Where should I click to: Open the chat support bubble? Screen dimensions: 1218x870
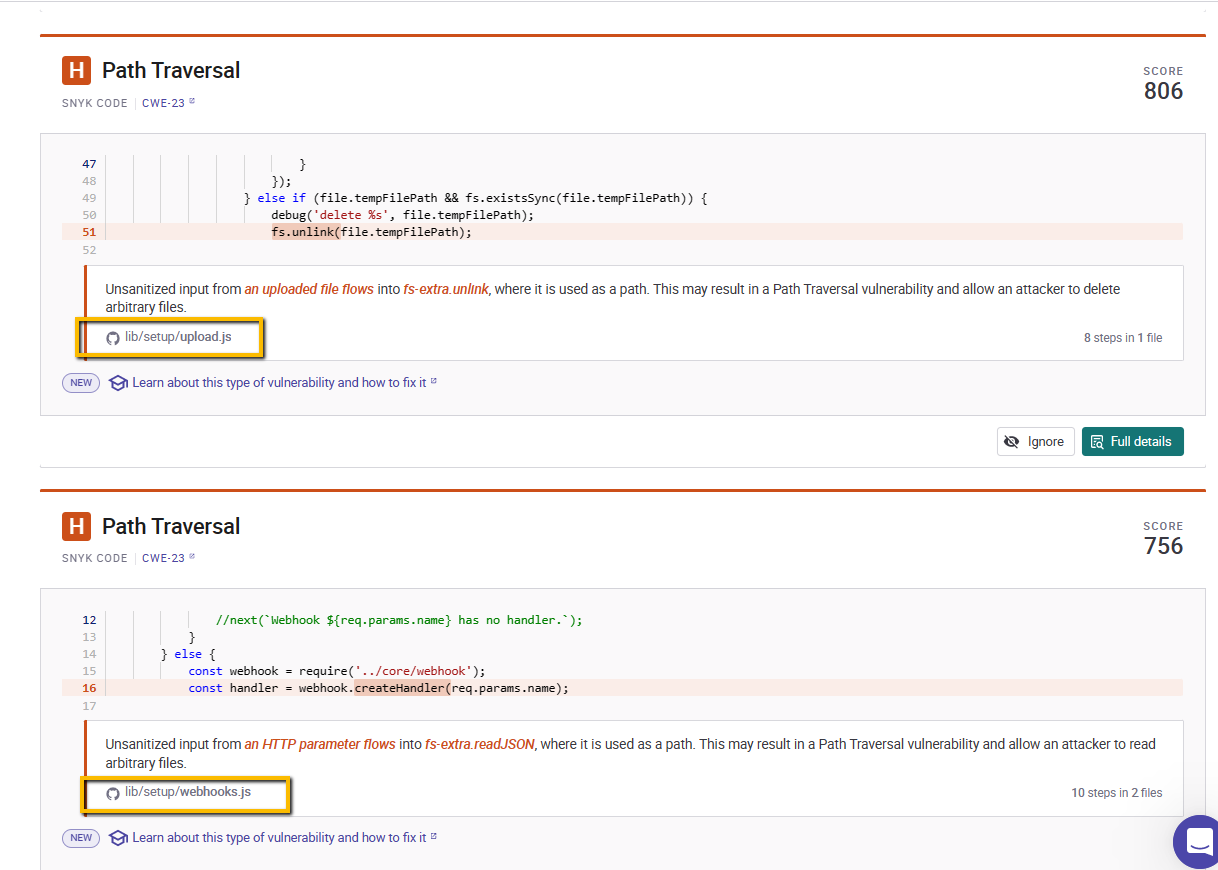1197,843
